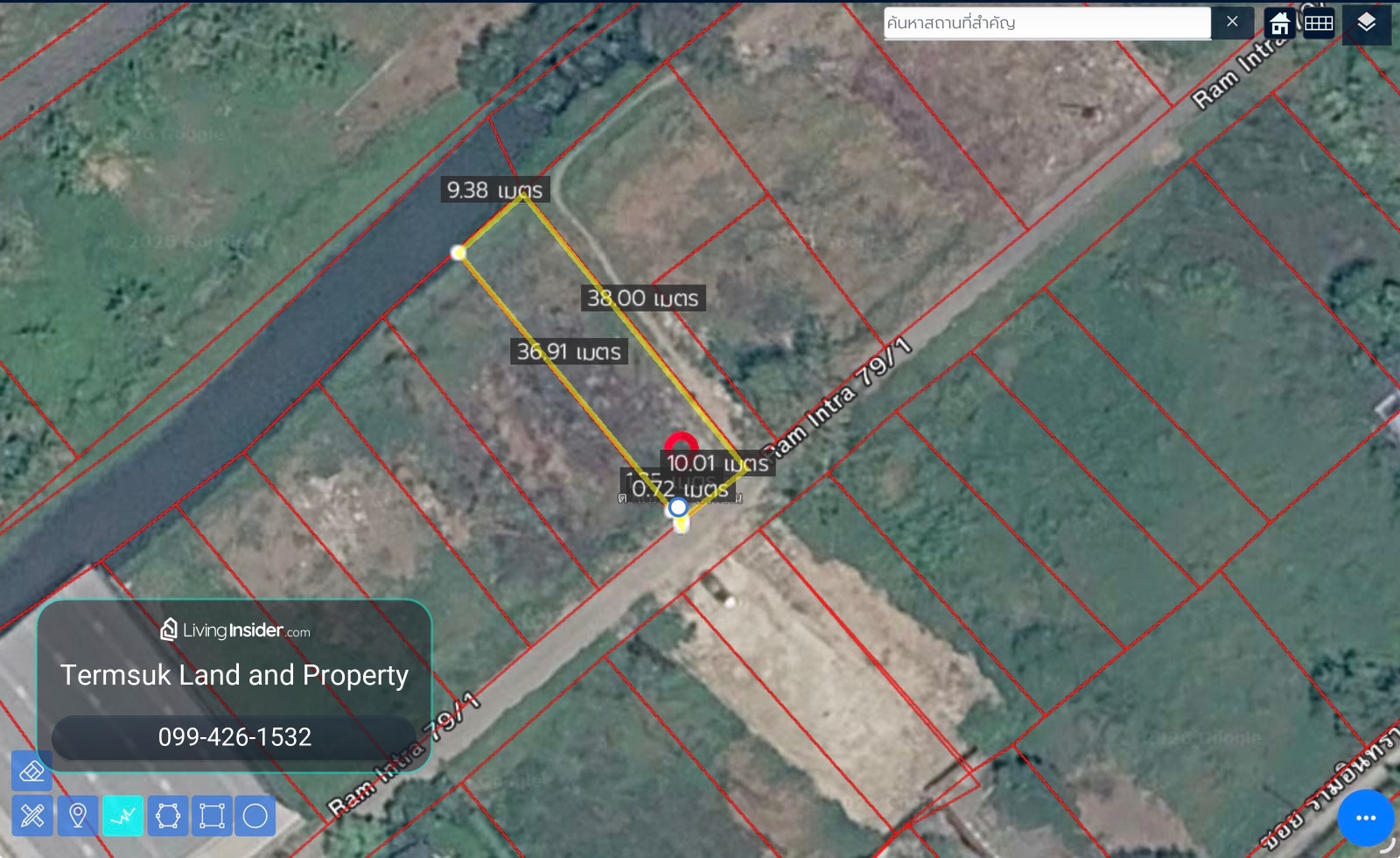Click the 10.01 meter label
This screenshot has width=1400, height=858.
[x=717, y=463]
